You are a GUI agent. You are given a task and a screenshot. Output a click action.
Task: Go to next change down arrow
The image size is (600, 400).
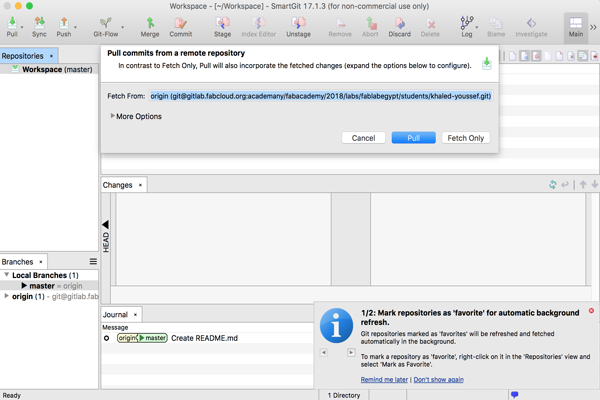tap(595, 184)
